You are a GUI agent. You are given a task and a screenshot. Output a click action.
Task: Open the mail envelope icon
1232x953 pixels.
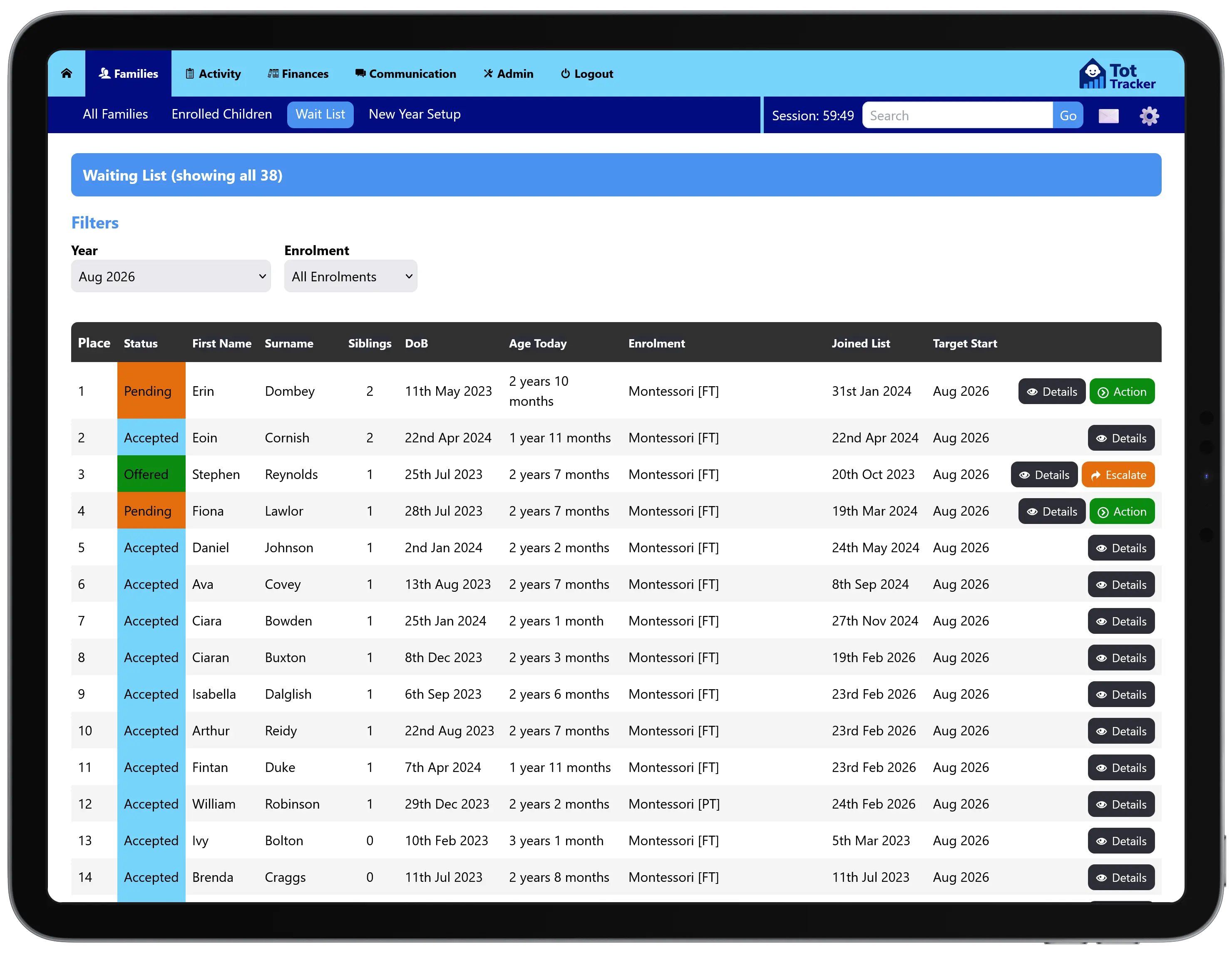tap(1108, 116)
